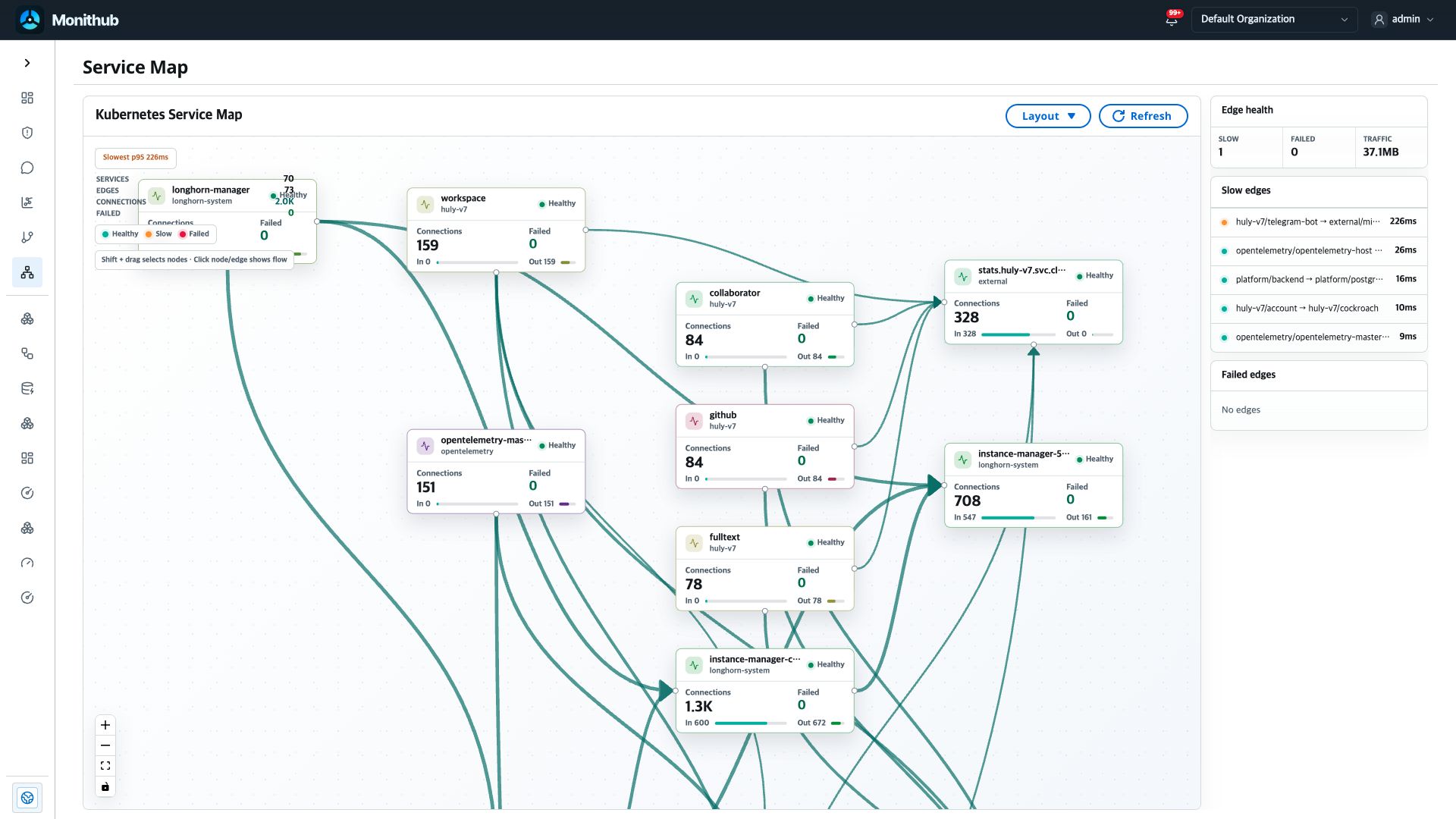Click the Refresh button
Viewport: 1456px width, 819px height.
pos(1143,116)
